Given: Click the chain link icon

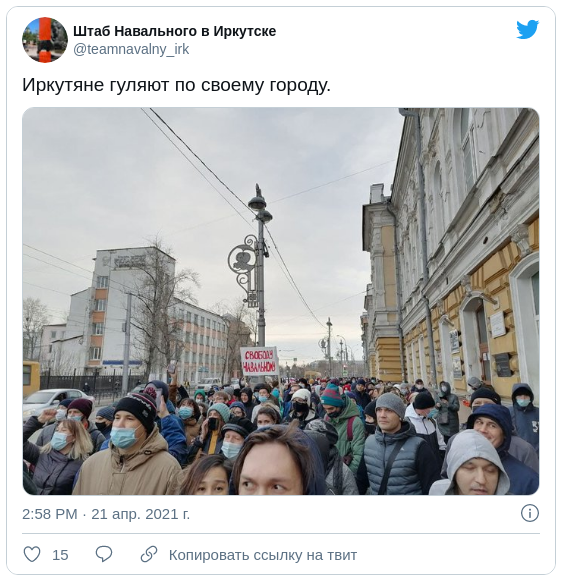Looking at the screenshot, I should pos(149,554).
